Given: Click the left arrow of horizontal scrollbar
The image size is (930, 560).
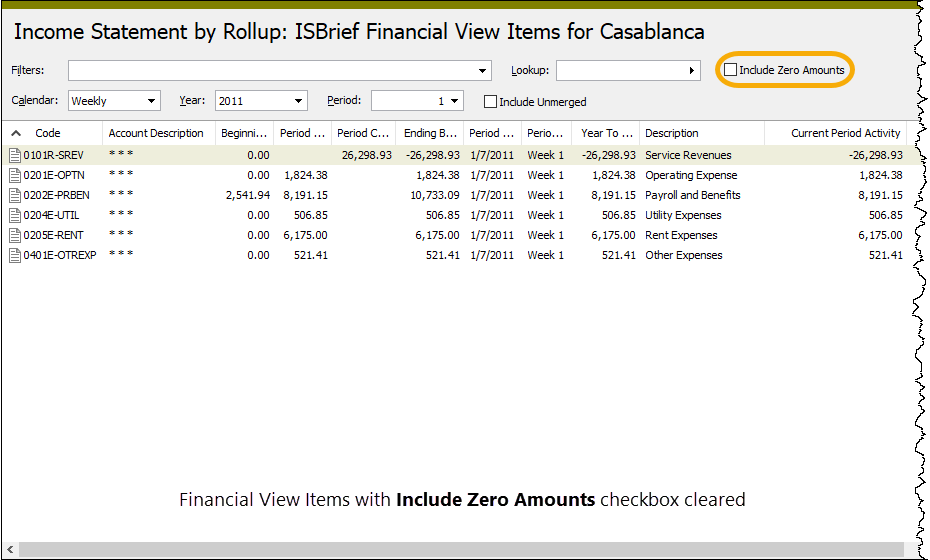Looking at the screenshot, I should click(10, 549).
